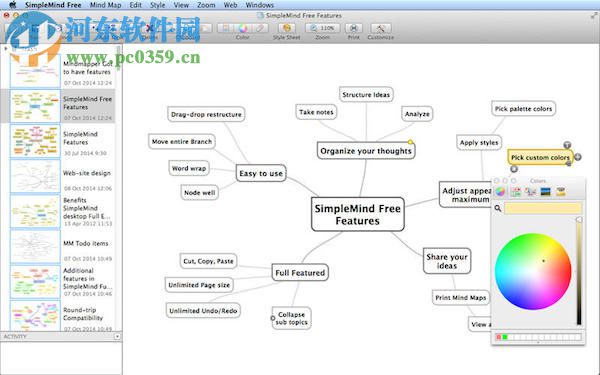Open the Edit menu
This screenshot has height=375, width=600.
(x=135, y=5)
